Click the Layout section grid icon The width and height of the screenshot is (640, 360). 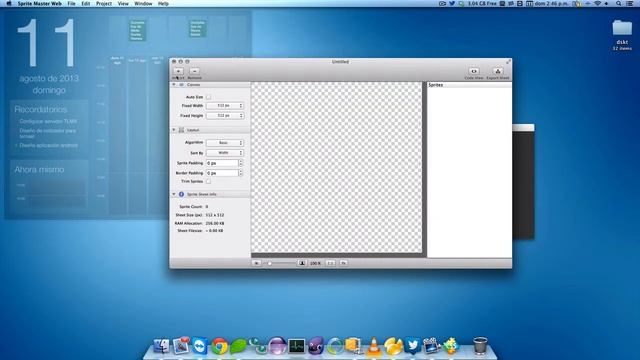(181, 130)
